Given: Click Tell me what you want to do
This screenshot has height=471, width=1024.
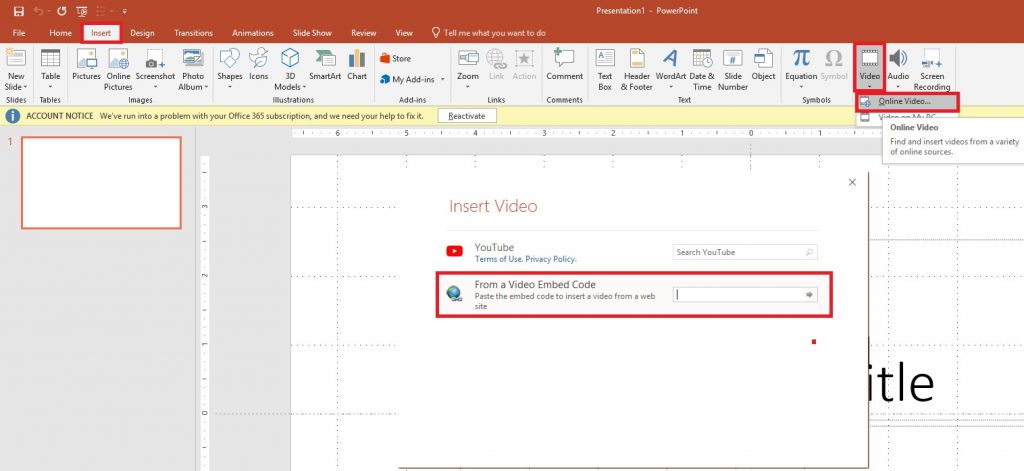Looking at the screenshot, I should coord(488,33).
